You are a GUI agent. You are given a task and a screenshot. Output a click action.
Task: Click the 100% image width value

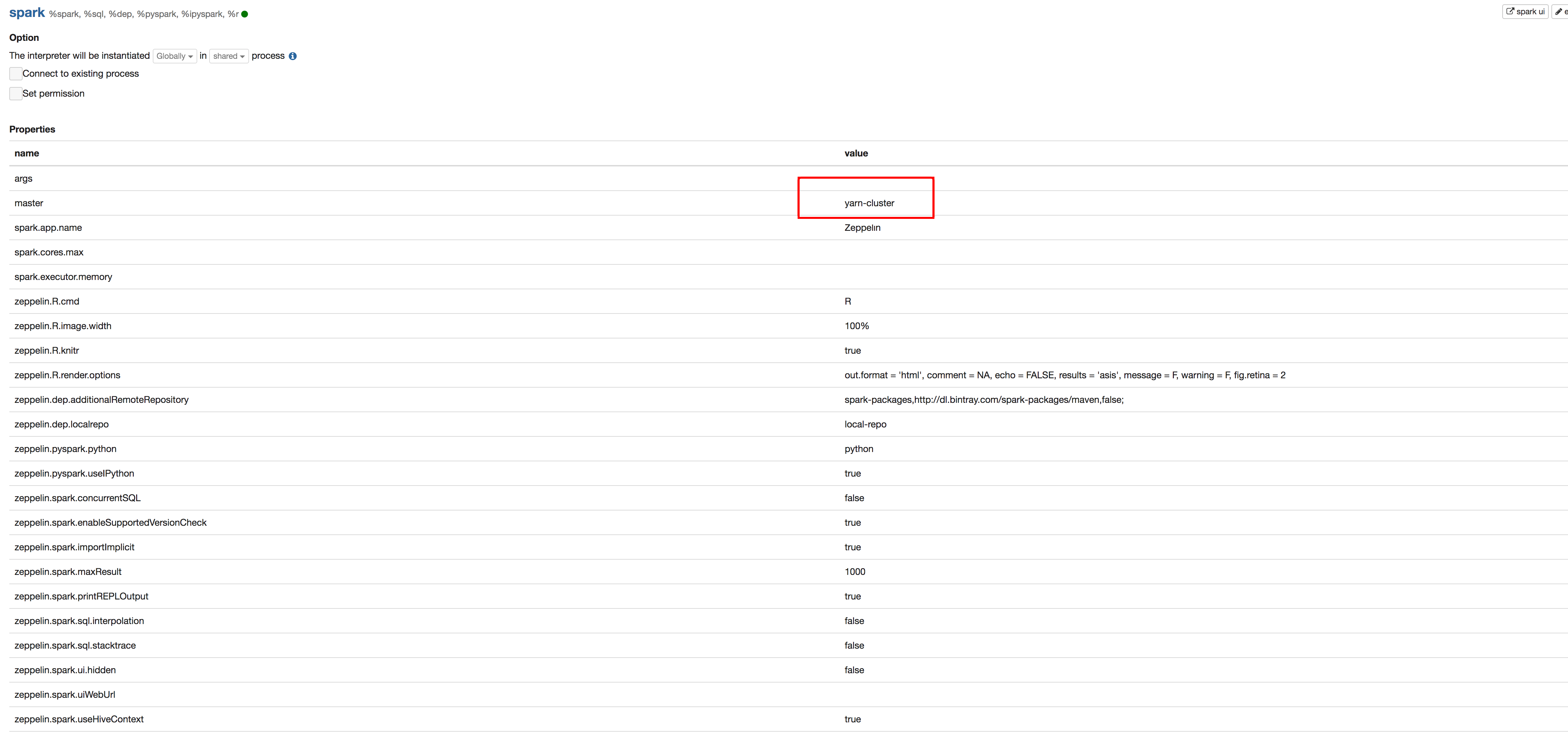tap(856, 326)
